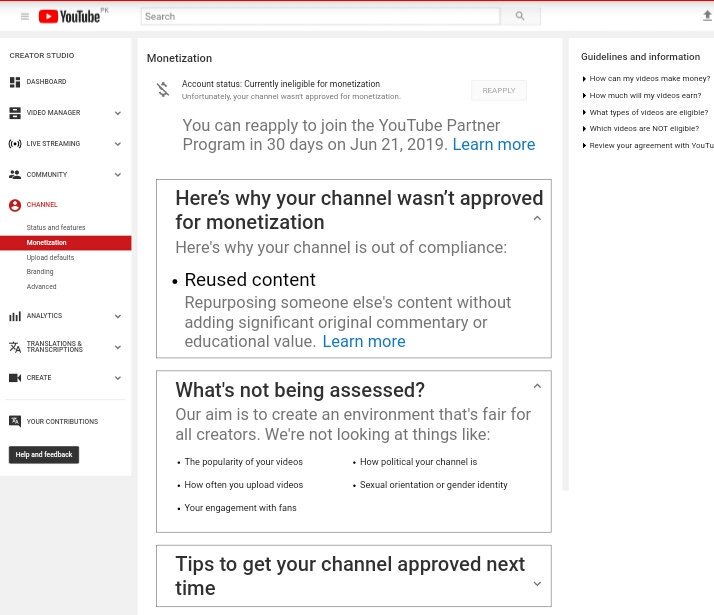Open 'How much will my videos earn?'
714x615 pixels.
pos(645,96)
